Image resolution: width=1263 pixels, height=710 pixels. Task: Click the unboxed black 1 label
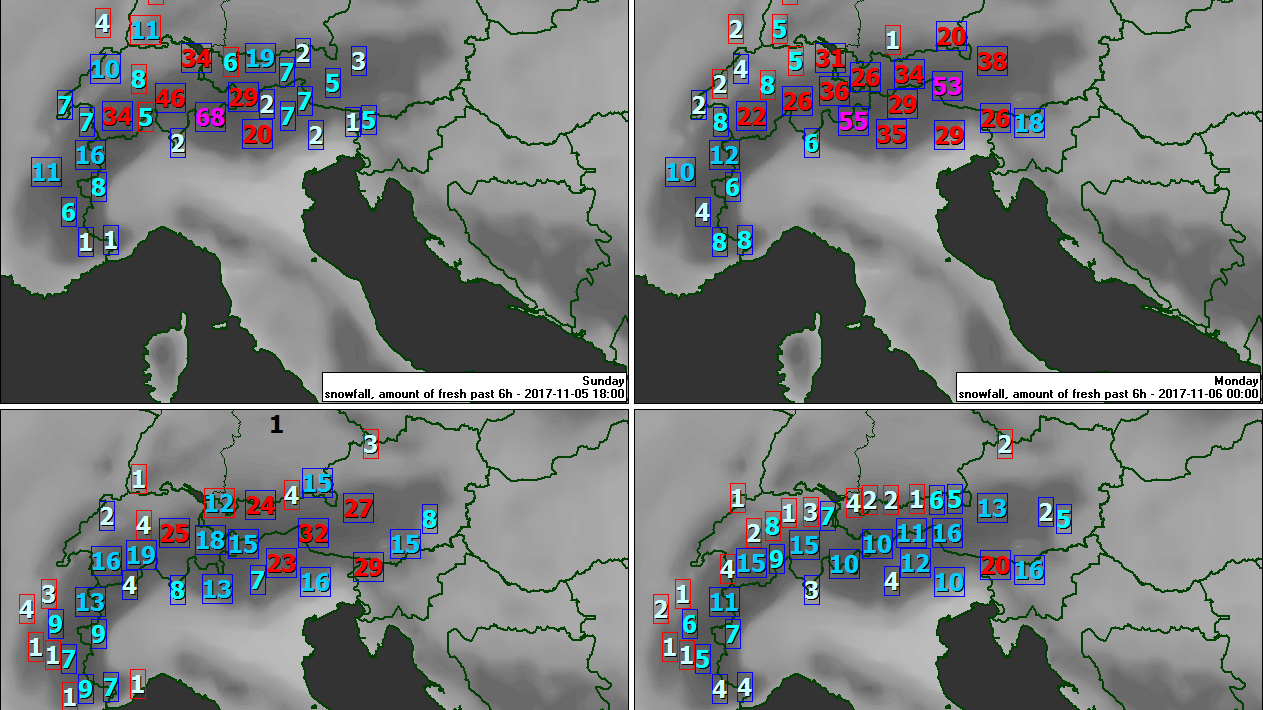277,425
